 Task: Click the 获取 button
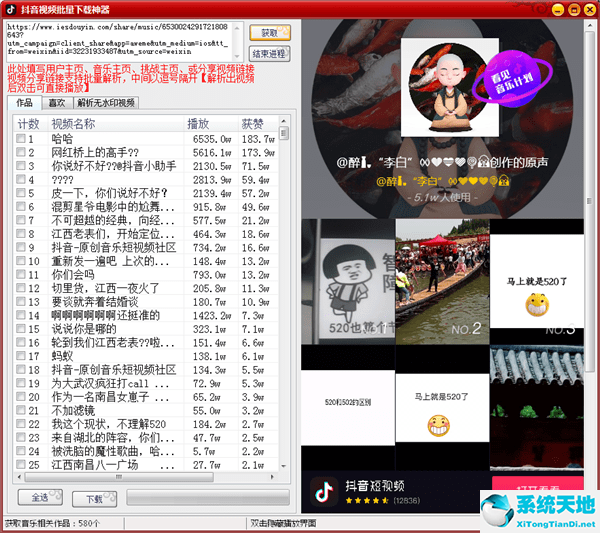point(270,33)
